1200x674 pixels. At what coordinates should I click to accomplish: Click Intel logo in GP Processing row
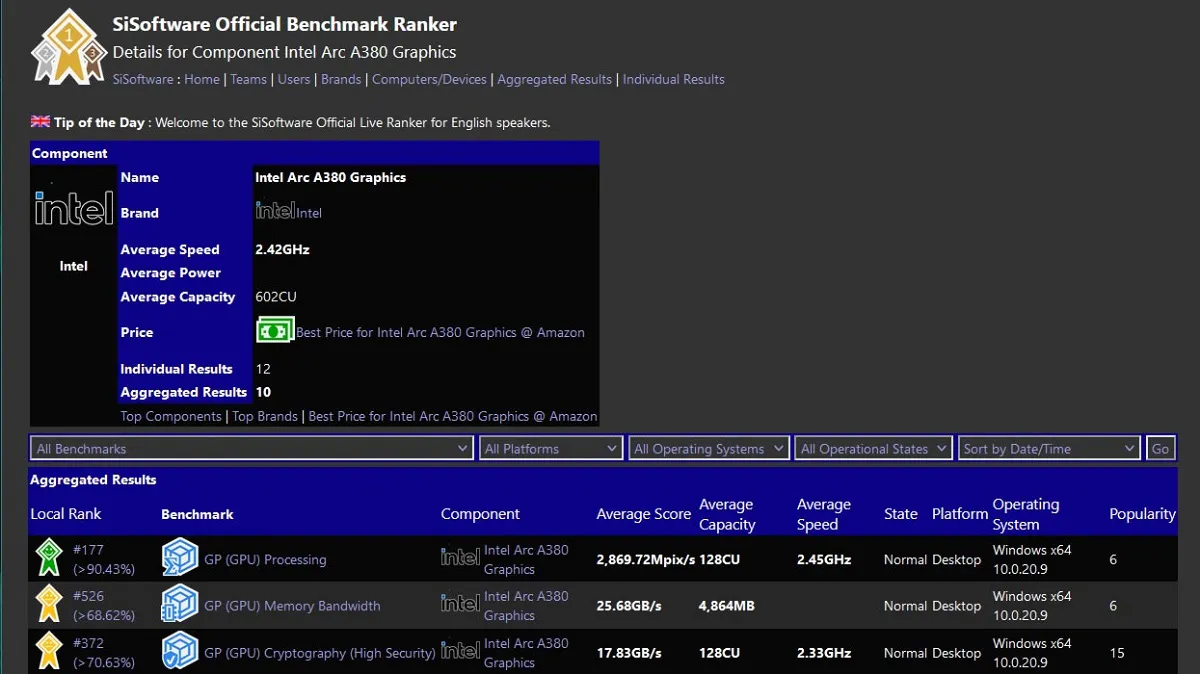[x=460, y=557]
